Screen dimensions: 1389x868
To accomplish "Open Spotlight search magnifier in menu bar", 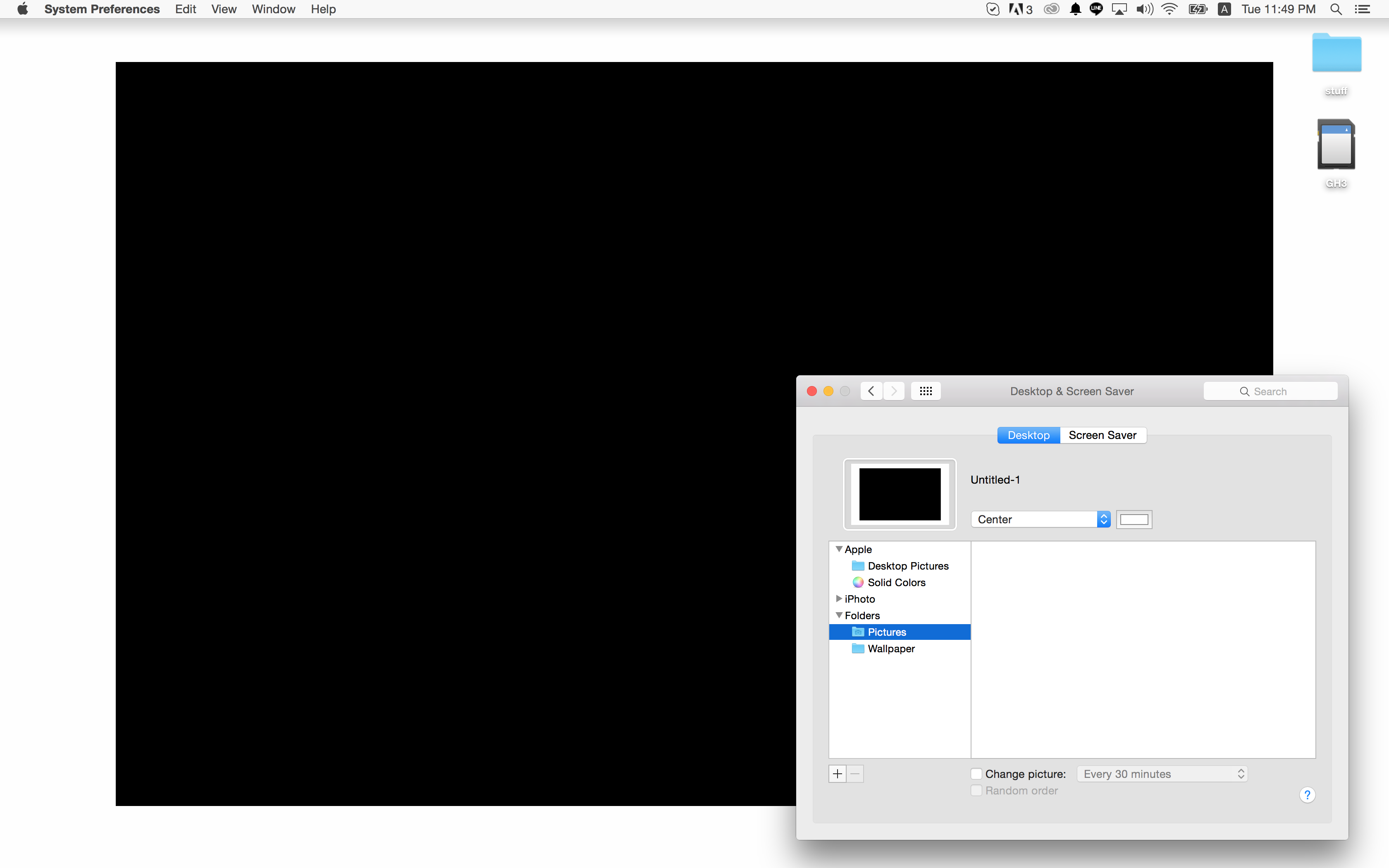I will click(1336, 9).
